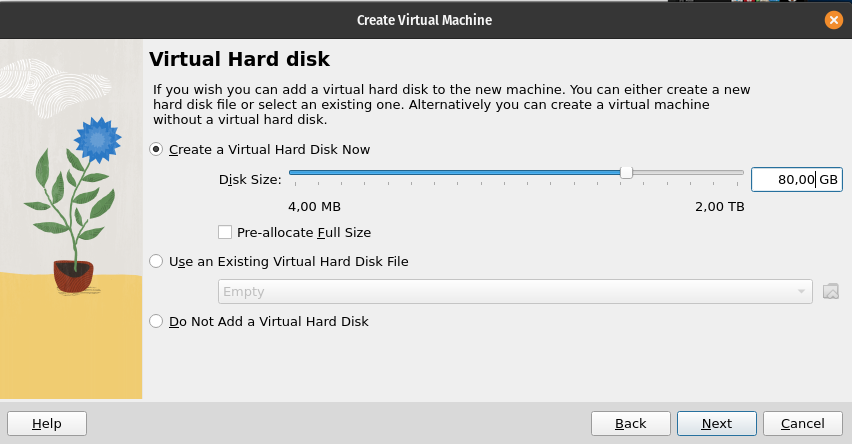Go to the previous step with Back
The height and width of the screenshot is (444, 852).
coord(630,424)
